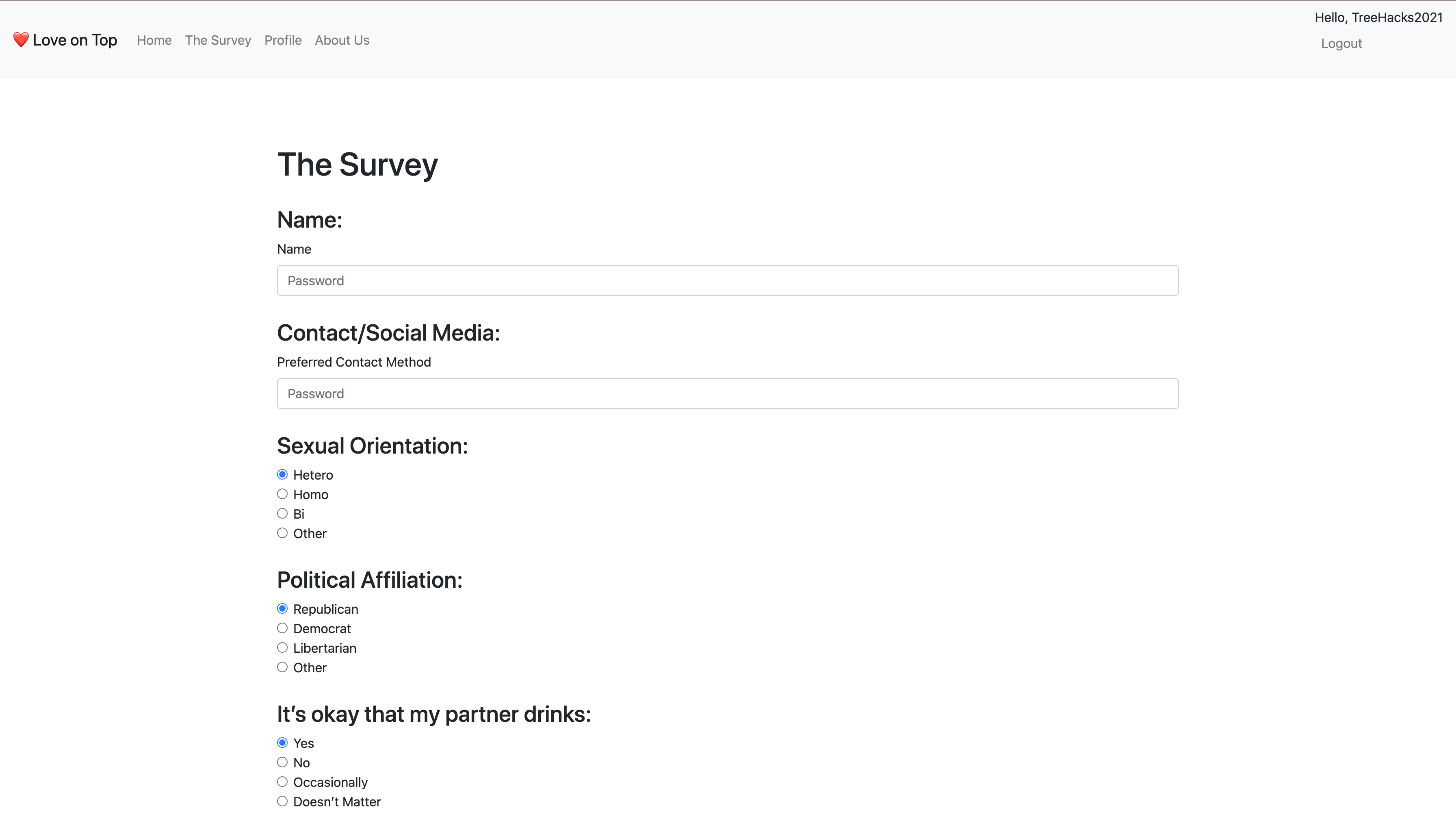Select the Republican radio button

point(282,608)
